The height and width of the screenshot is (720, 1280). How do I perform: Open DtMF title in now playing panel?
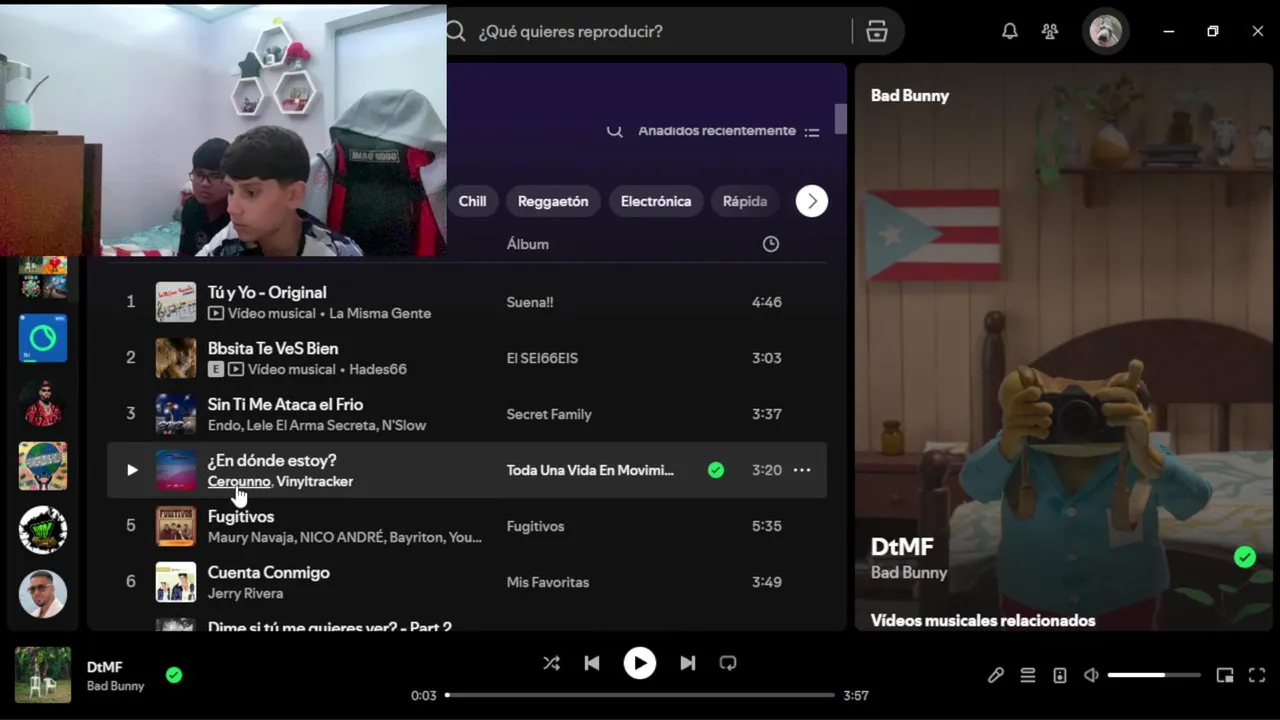(x=902, y=546)
